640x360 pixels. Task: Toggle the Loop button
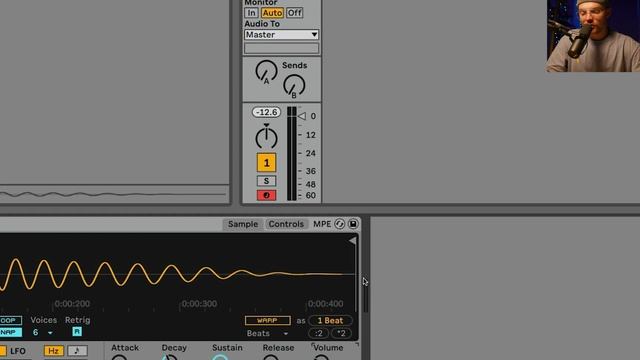tap(10, 320)
